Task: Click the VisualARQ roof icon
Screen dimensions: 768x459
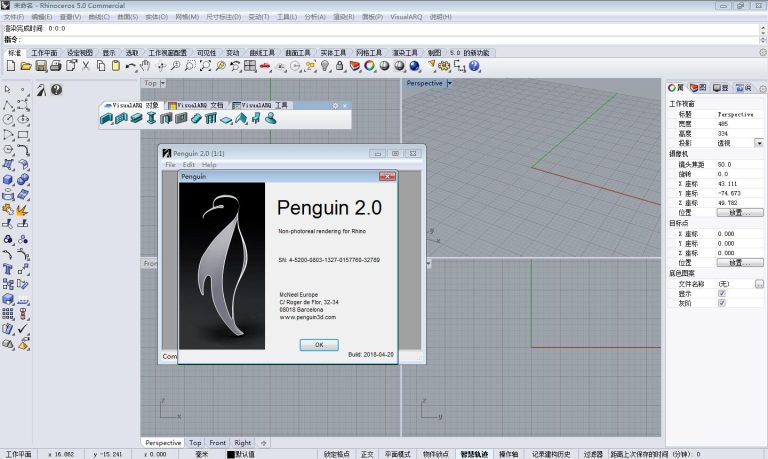Action: (x=241, y=119)
